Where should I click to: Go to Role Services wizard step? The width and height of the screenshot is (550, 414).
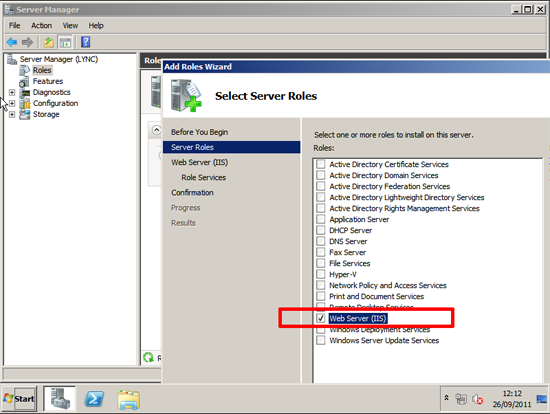pos(203,178)
